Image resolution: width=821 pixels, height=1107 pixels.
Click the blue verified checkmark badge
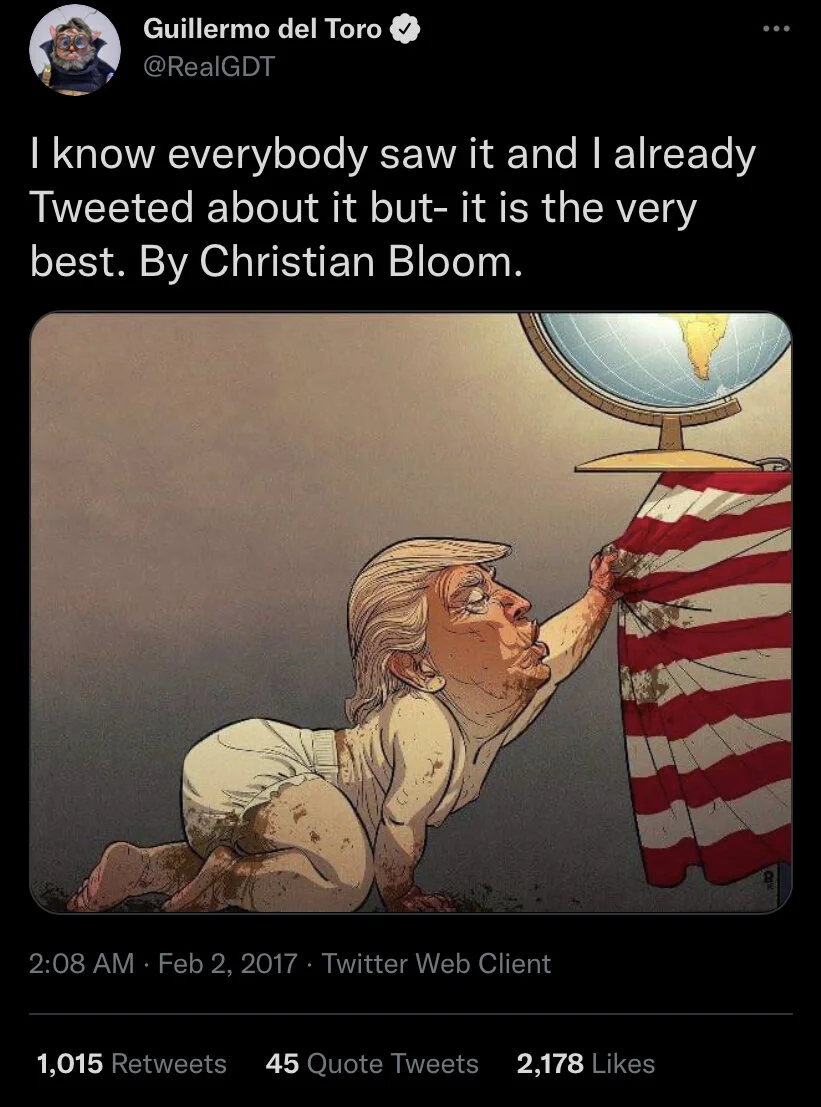click(405, 29)
